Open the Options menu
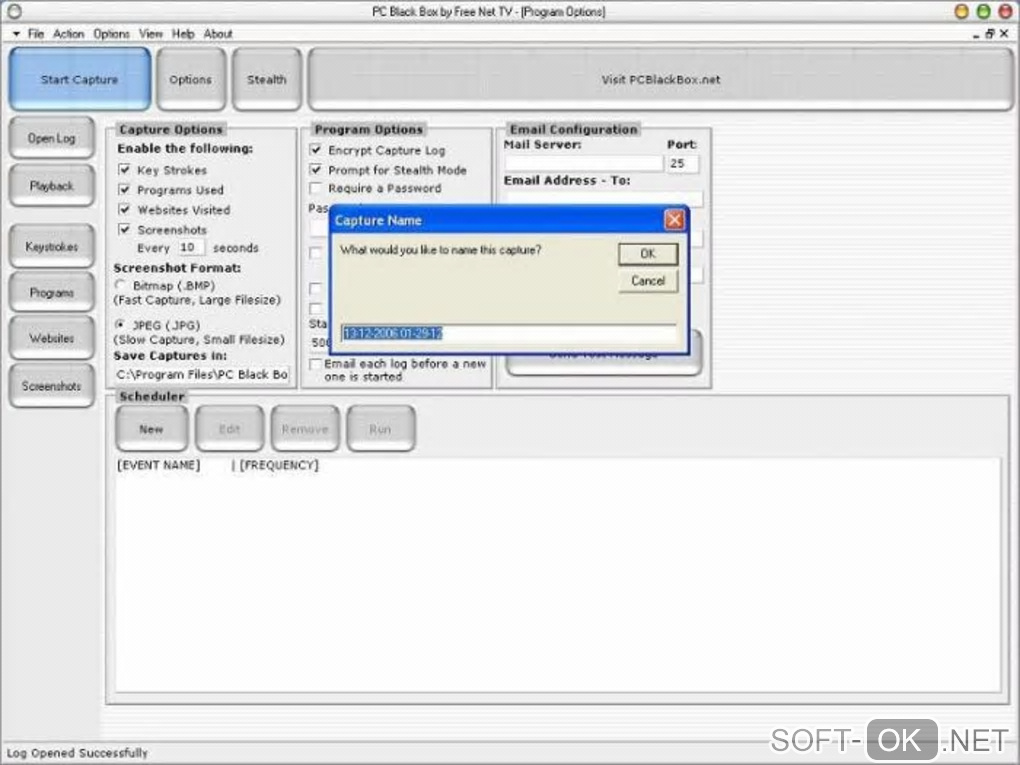 [x=111, y=34]
